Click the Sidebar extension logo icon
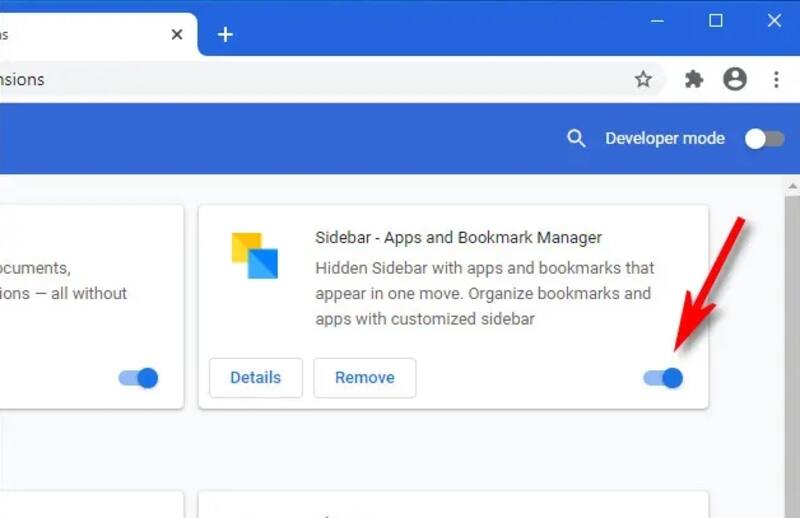This screenshot has height=518, width=800. pos(254,255)
